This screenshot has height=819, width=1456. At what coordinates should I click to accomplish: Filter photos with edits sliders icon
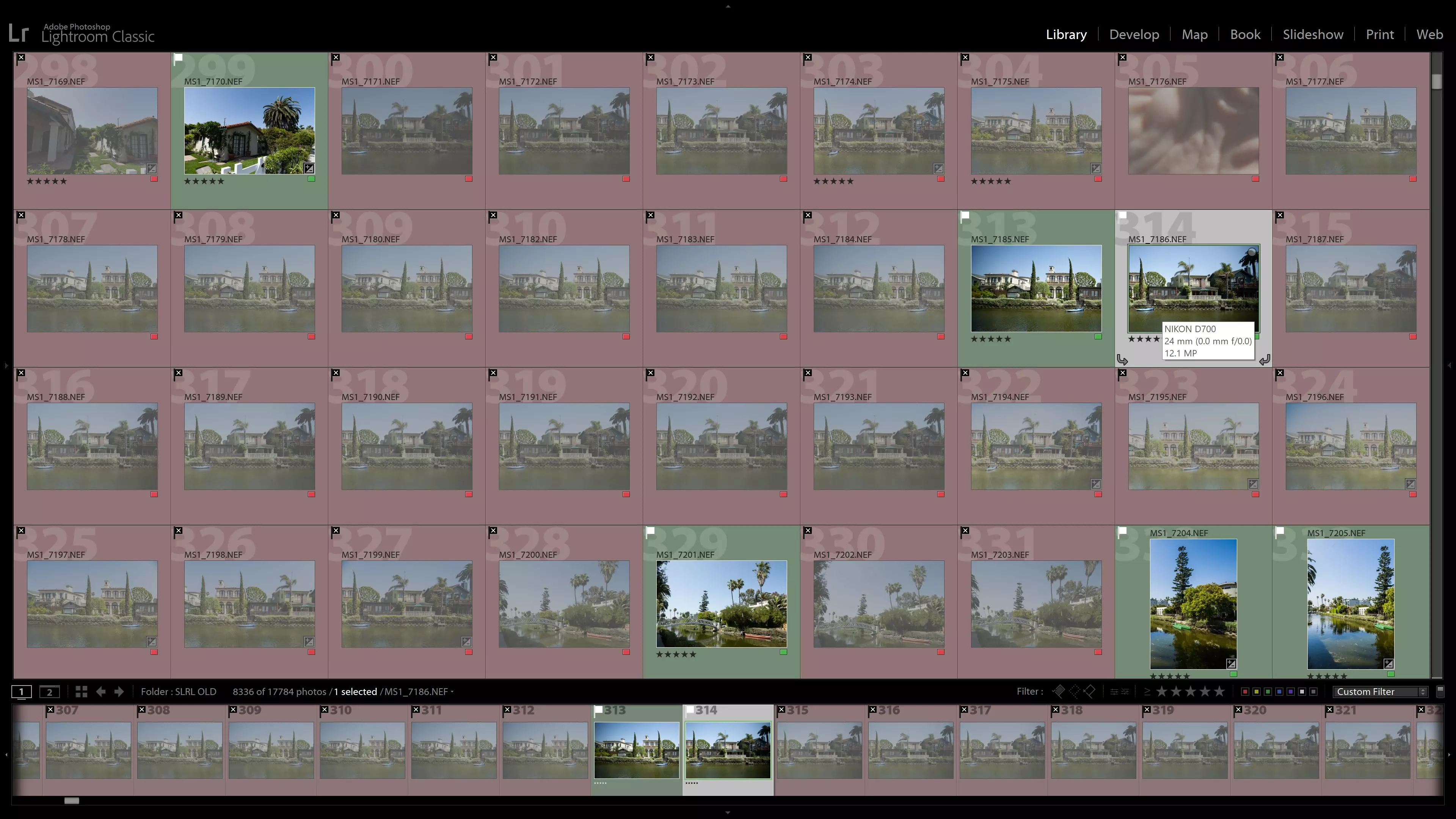click(x=1114, y=692)
